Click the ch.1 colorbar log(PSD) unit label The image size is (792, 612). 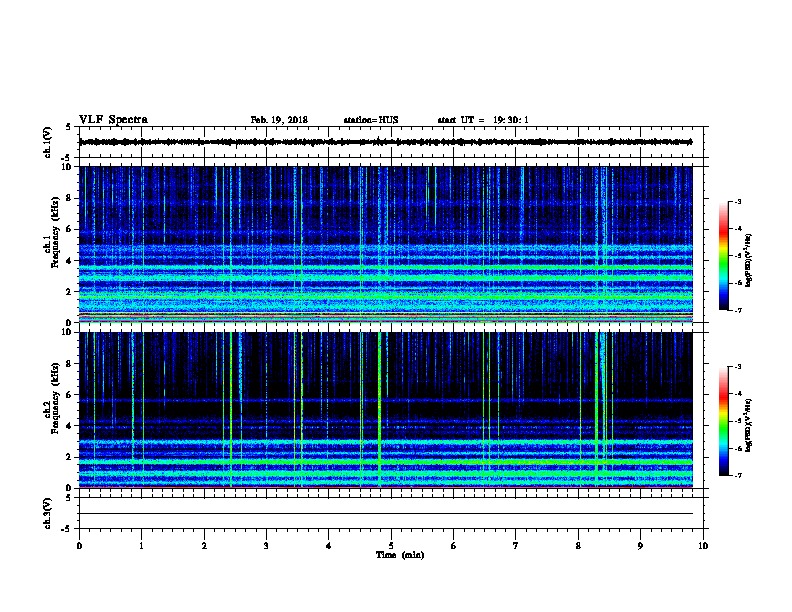[x=749, y=260]
